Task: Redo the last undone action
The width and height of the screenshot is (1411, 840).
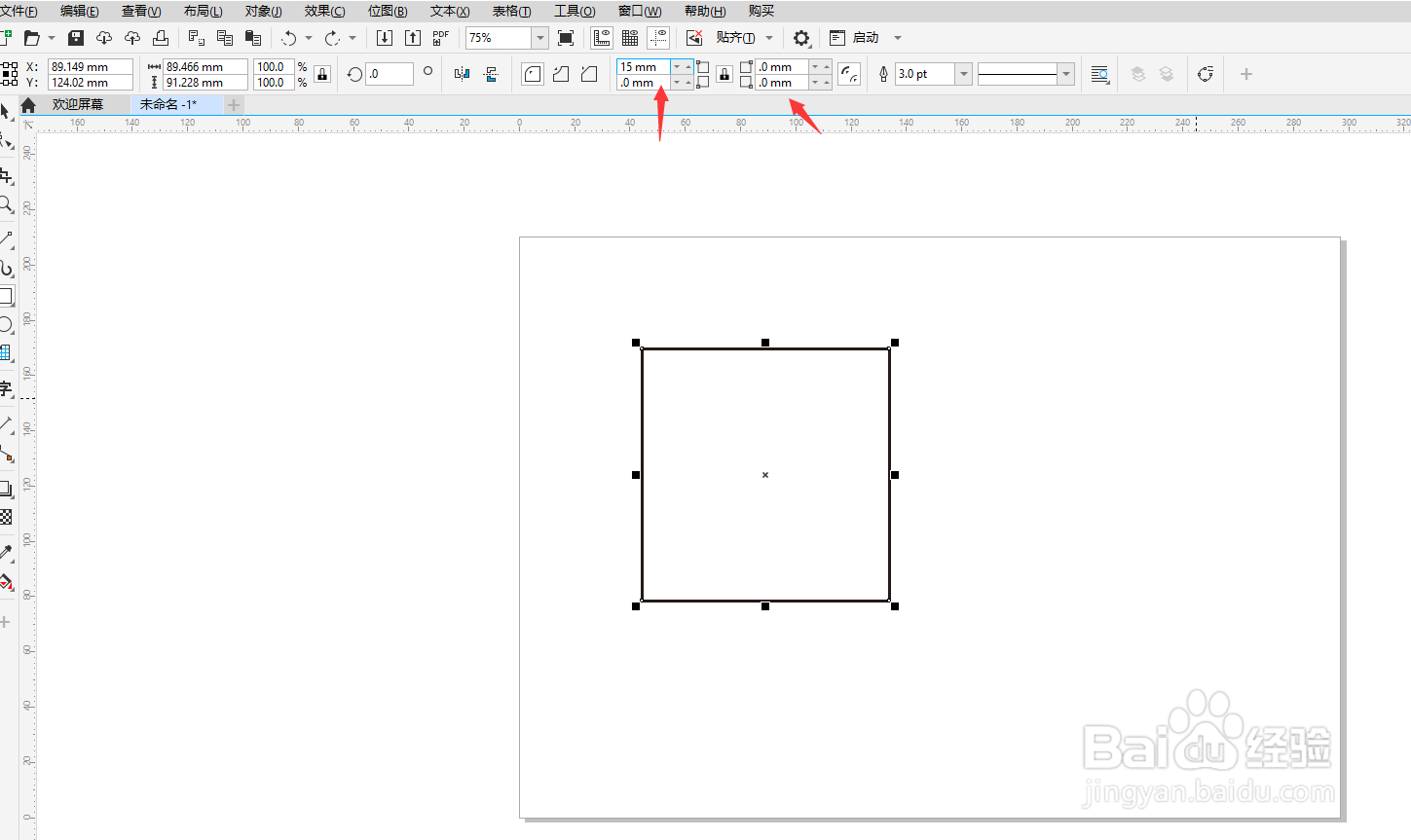Action: 332,38
